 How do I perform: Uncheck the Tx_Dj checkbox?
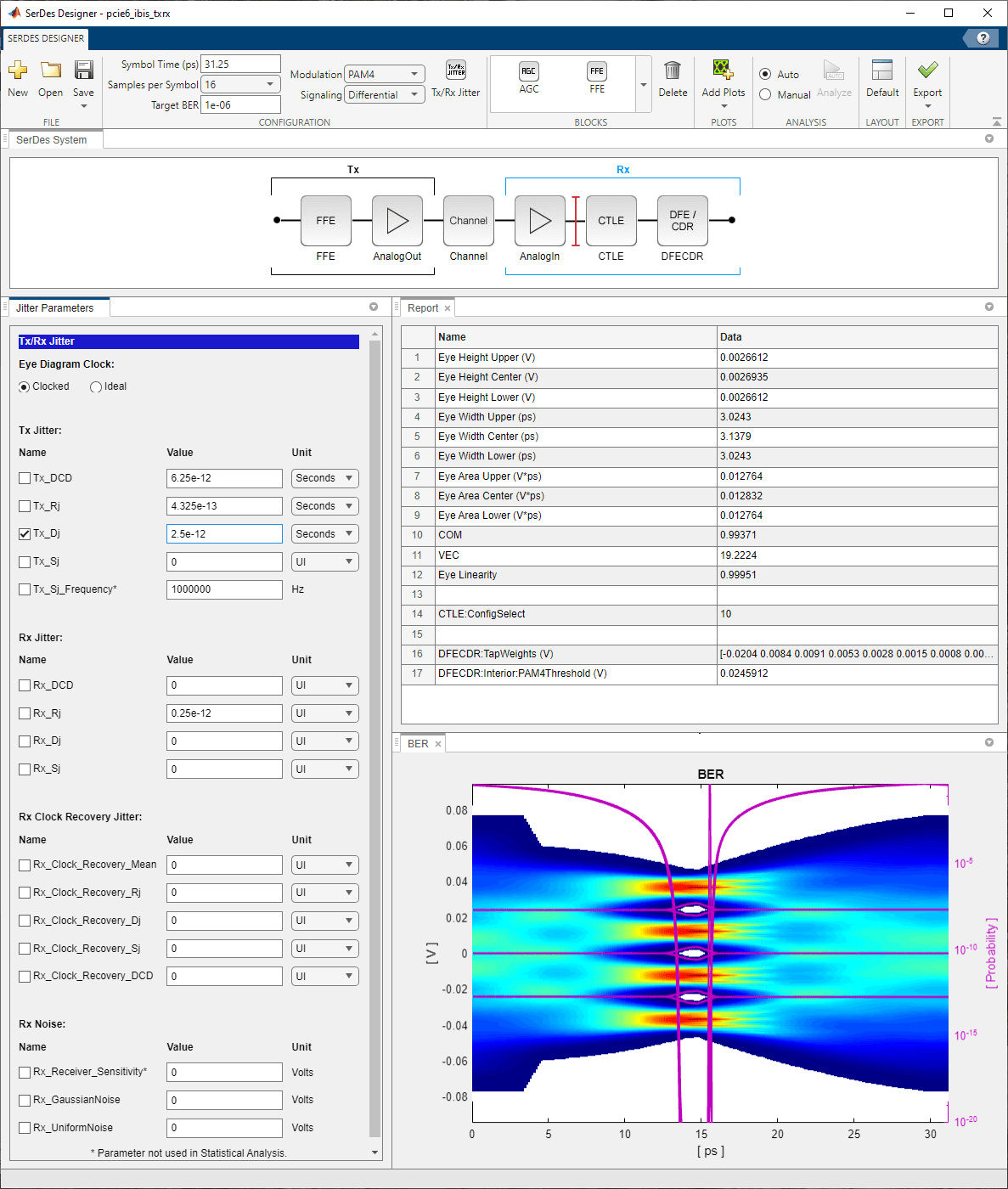click(25, 534)
